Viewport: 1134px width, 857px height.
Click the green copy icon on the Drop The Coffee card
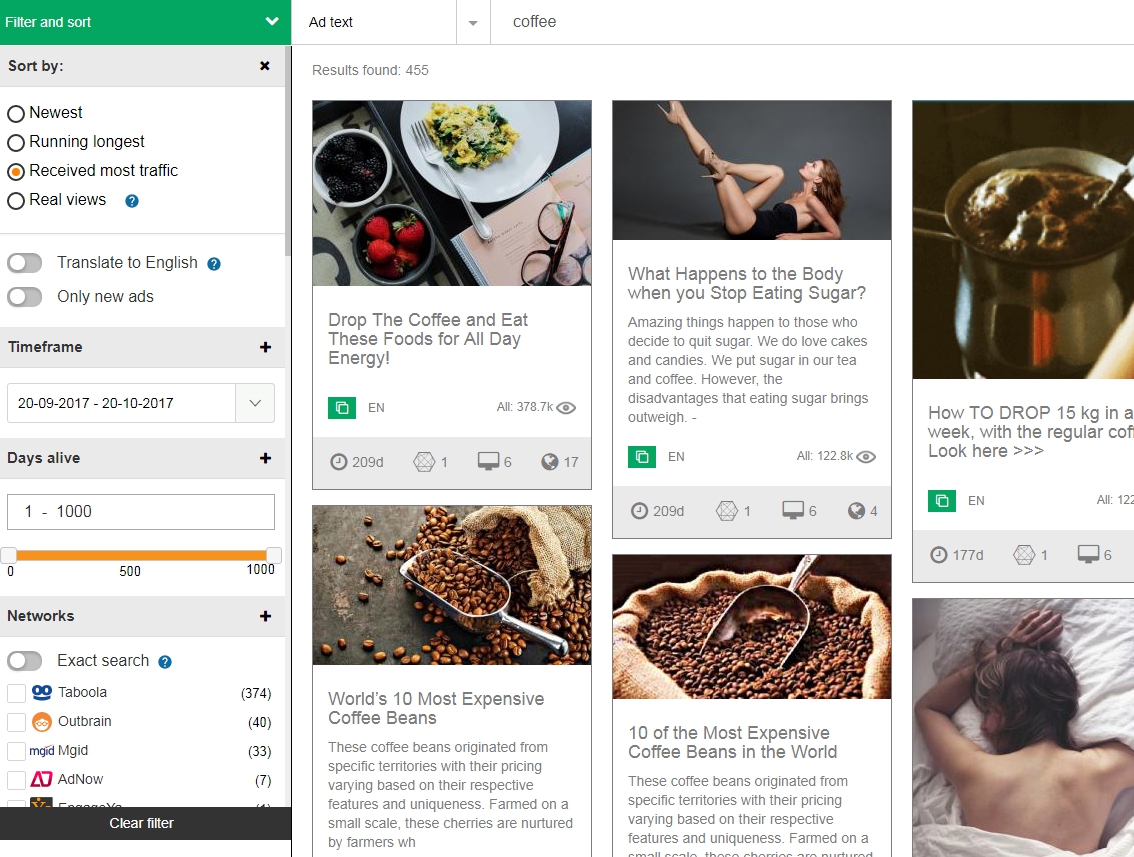[x=342, y=408]
